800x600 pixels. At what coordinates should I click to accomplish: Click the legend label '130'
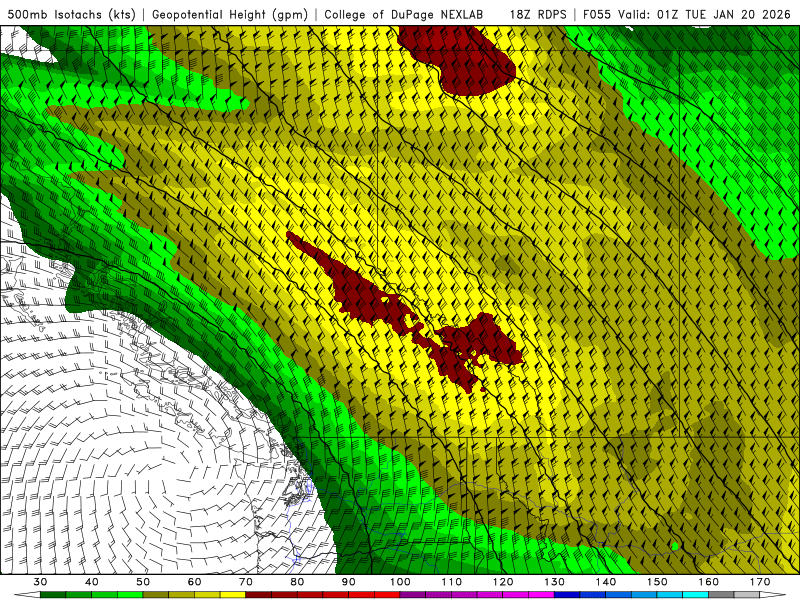coord(554,582)
